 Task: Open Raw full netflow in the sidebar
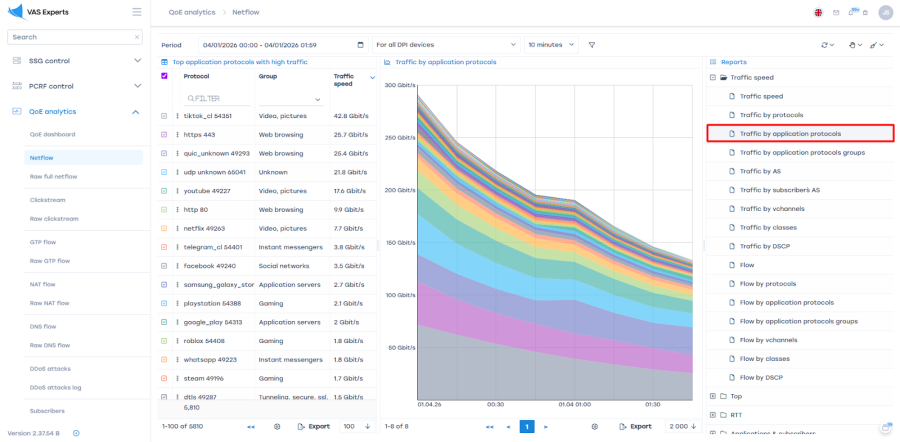coord(53,176)
